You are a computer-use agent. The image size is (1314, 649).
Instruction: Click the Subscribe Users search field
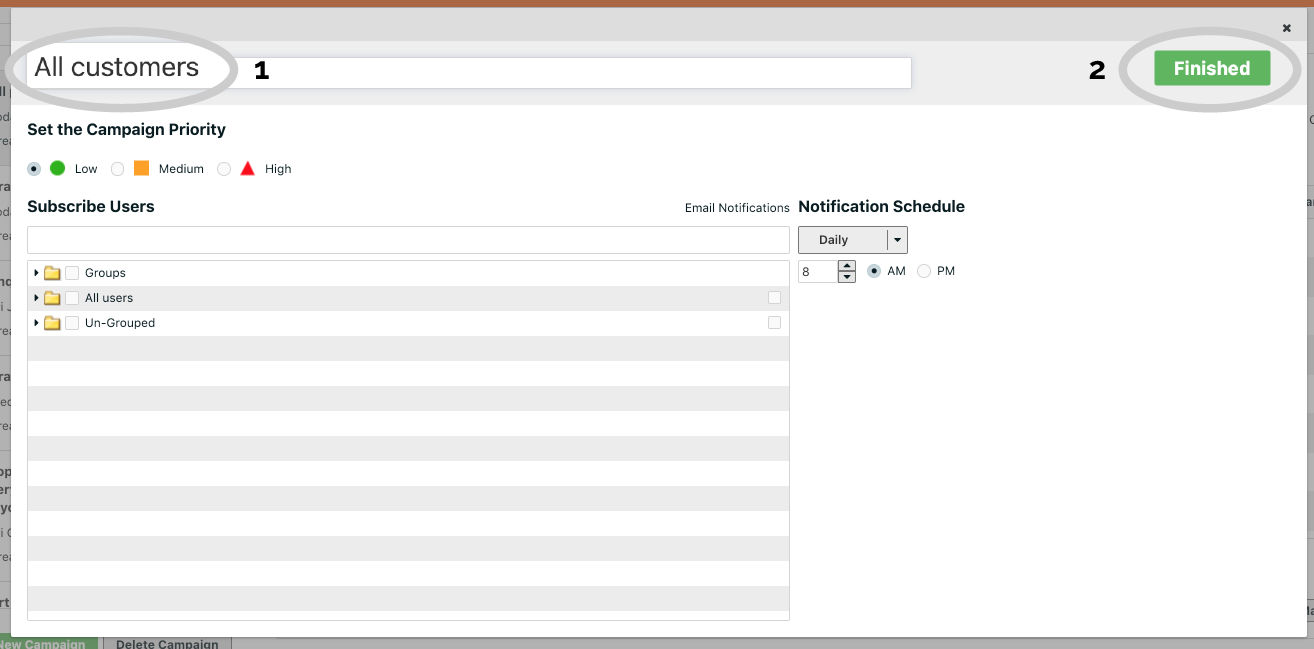408,240
